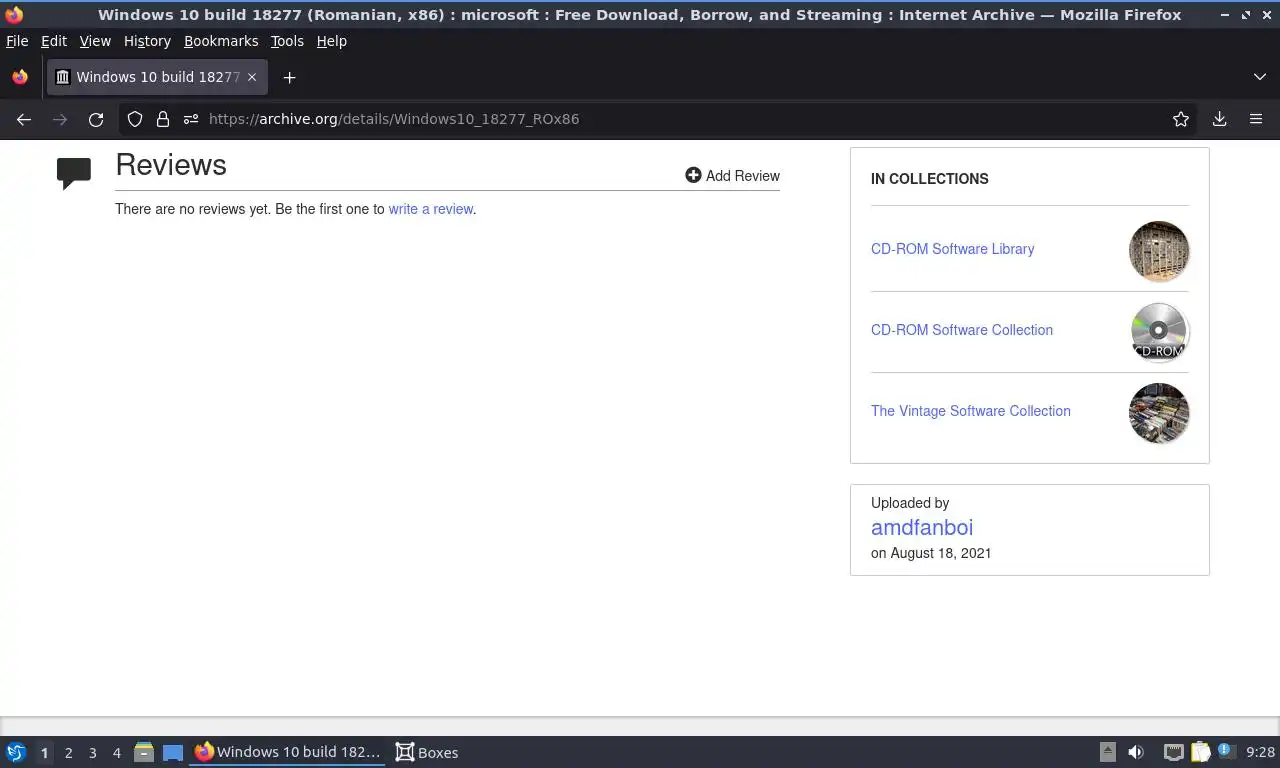Open The Vintage Software Collection link
Viewport: 1280px width, 768px height.
click(970, 411)
